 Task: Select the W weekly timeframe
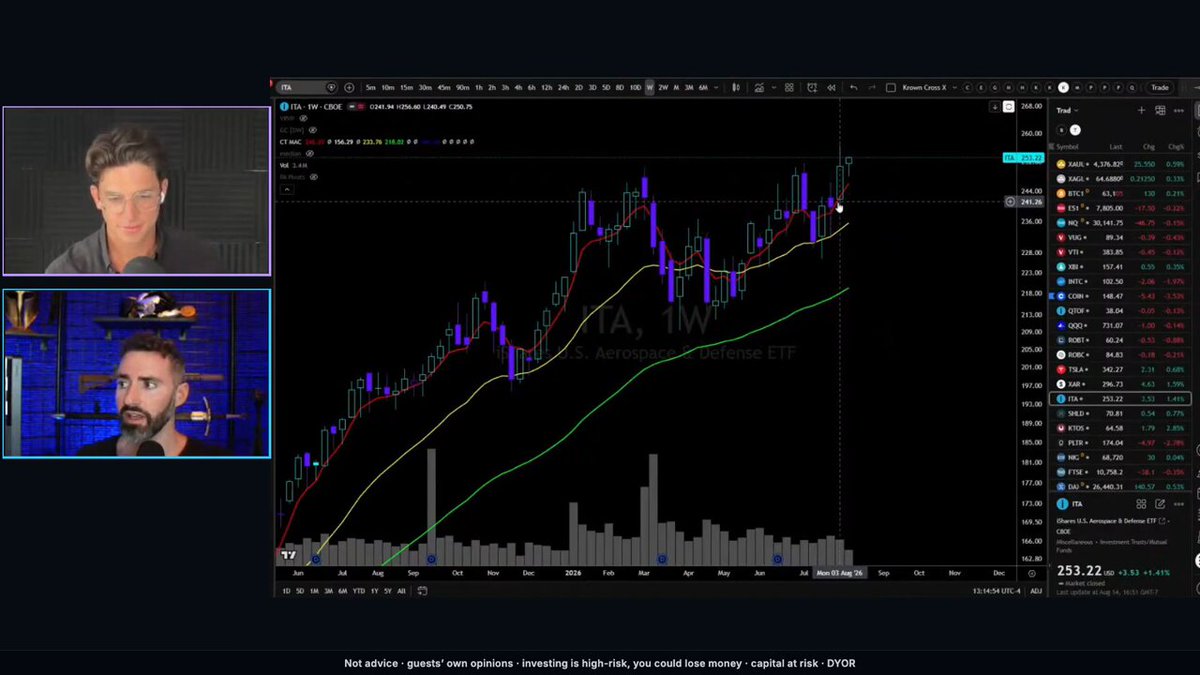(649, 87)
